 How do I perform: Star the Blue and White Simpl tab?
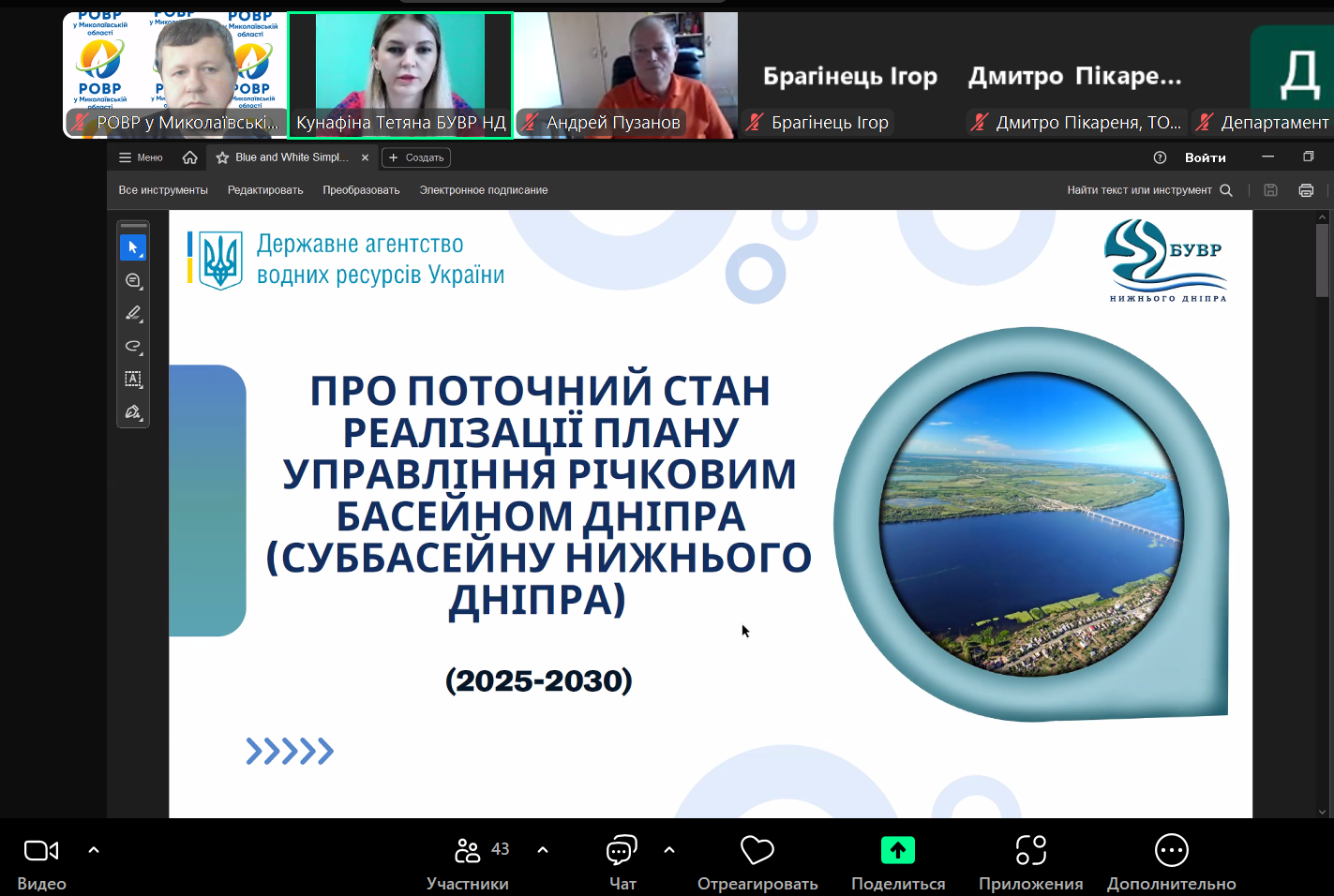click(x=222, y=157)
